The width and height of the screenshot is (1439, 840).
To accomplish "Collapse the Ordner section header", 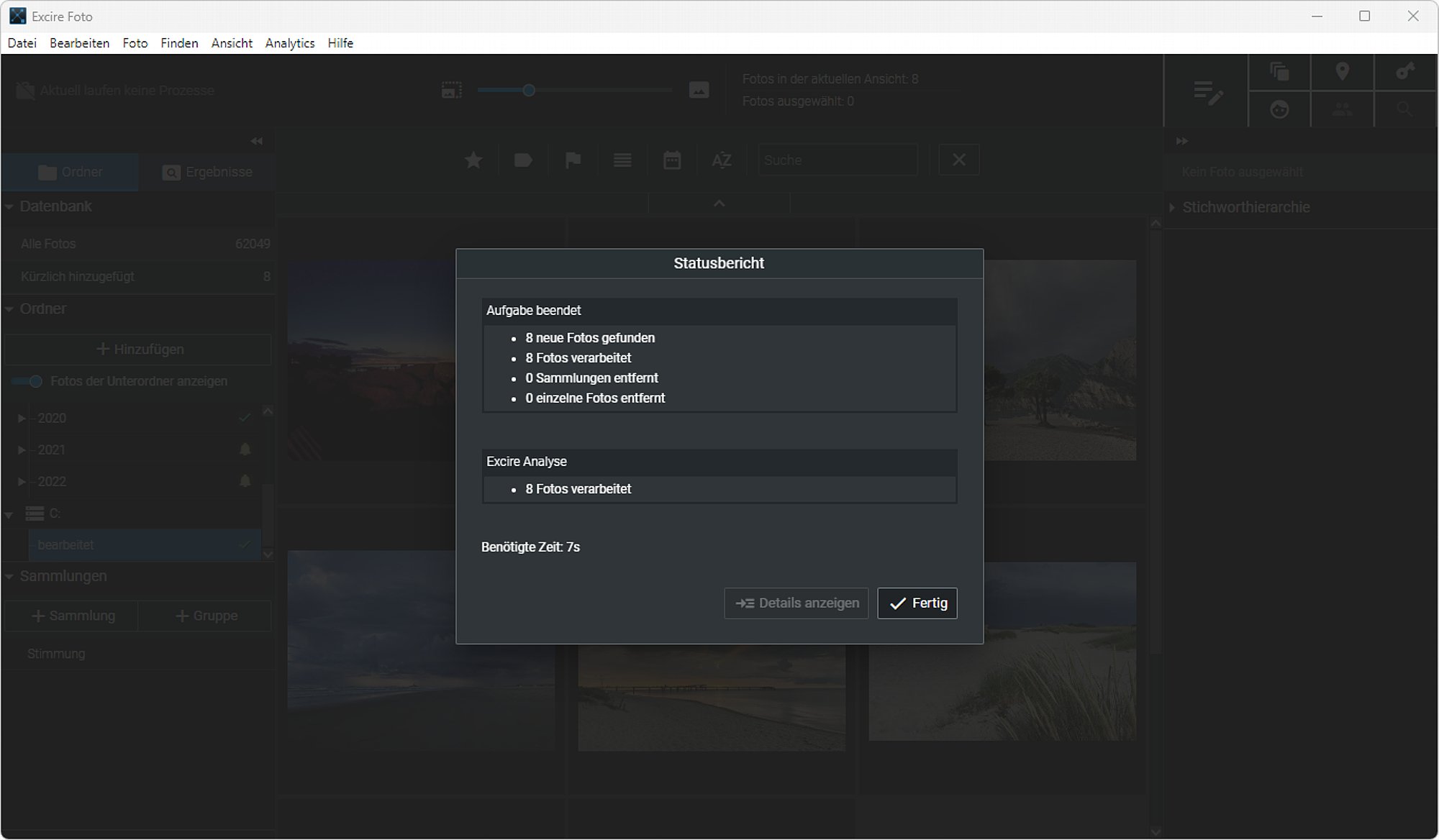I will [x=9, y=309].
